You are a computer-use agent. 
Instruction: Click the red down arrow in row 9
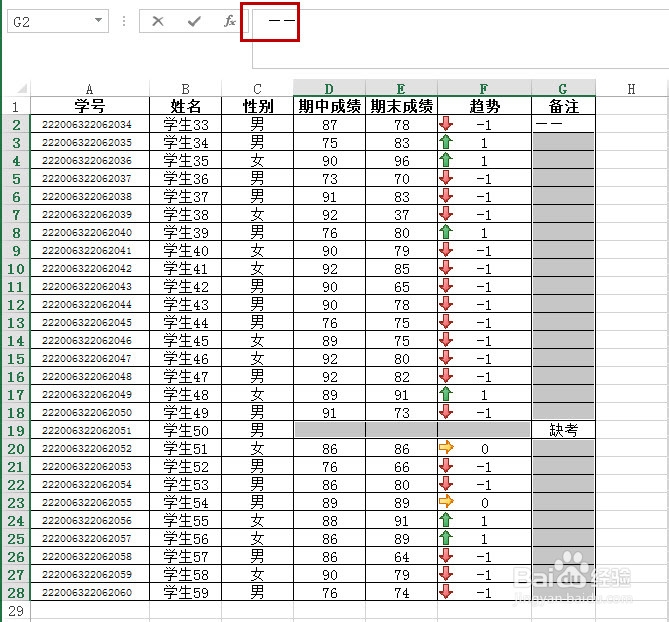click(x=446, y=250)
